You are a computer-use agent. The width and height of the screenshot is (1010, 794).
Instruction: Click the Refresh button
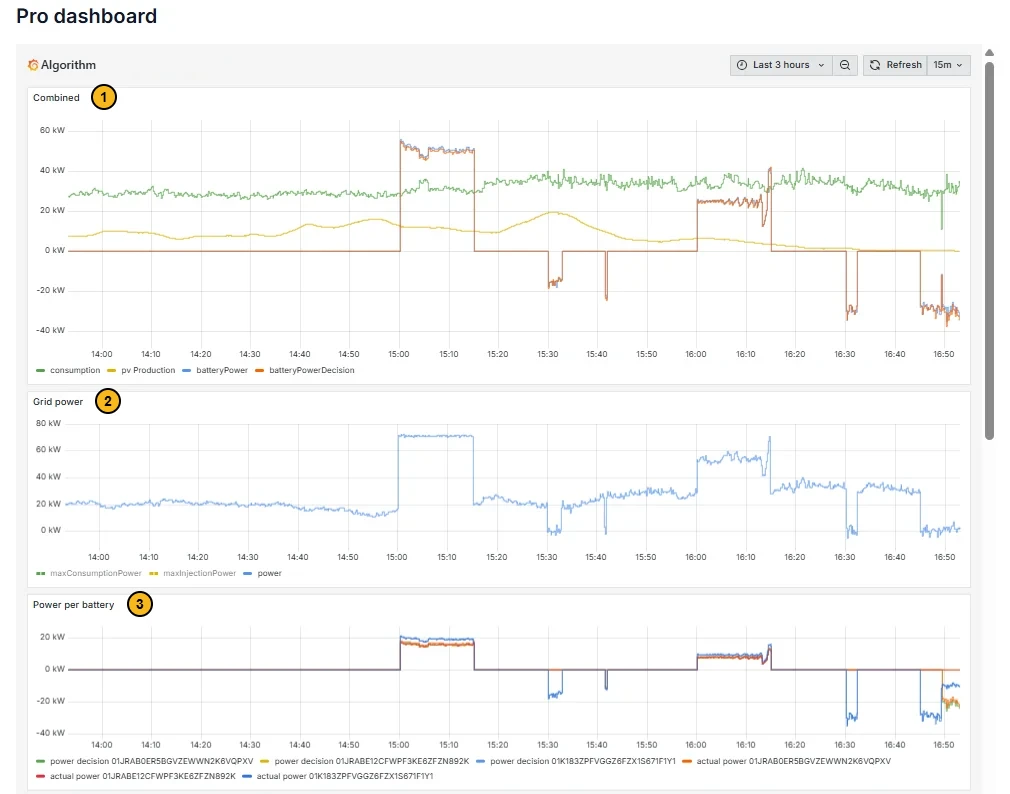click(x=895, y=65)
